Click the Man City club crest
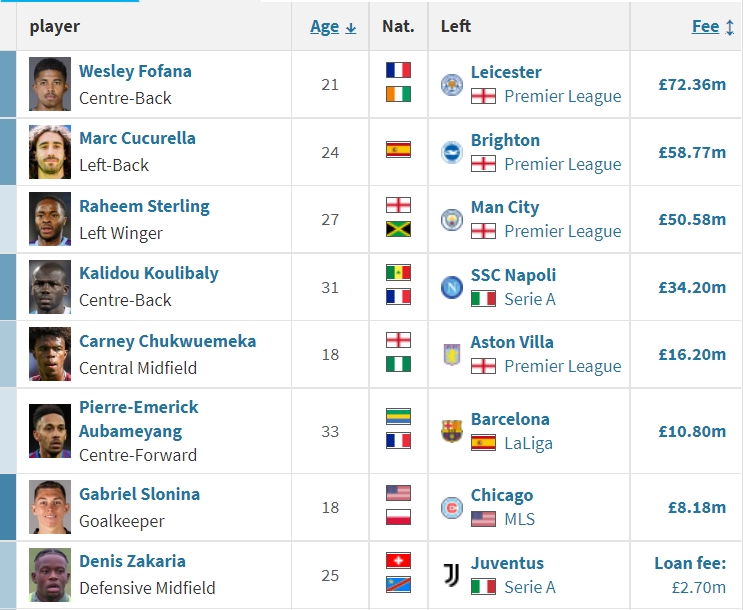Image resolution: width=743 pixels, height=610 pixels. pyautogui.click(x=452, y=220)
